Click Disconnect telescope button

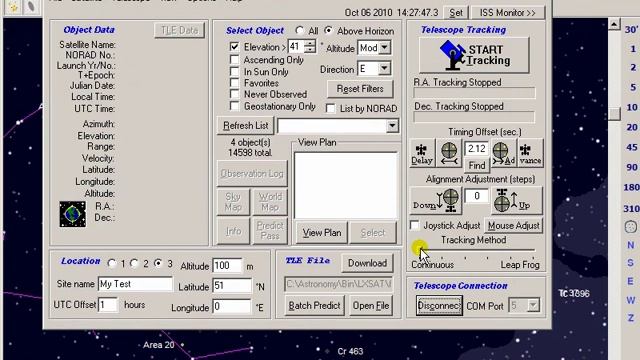[x=439, y=306]
